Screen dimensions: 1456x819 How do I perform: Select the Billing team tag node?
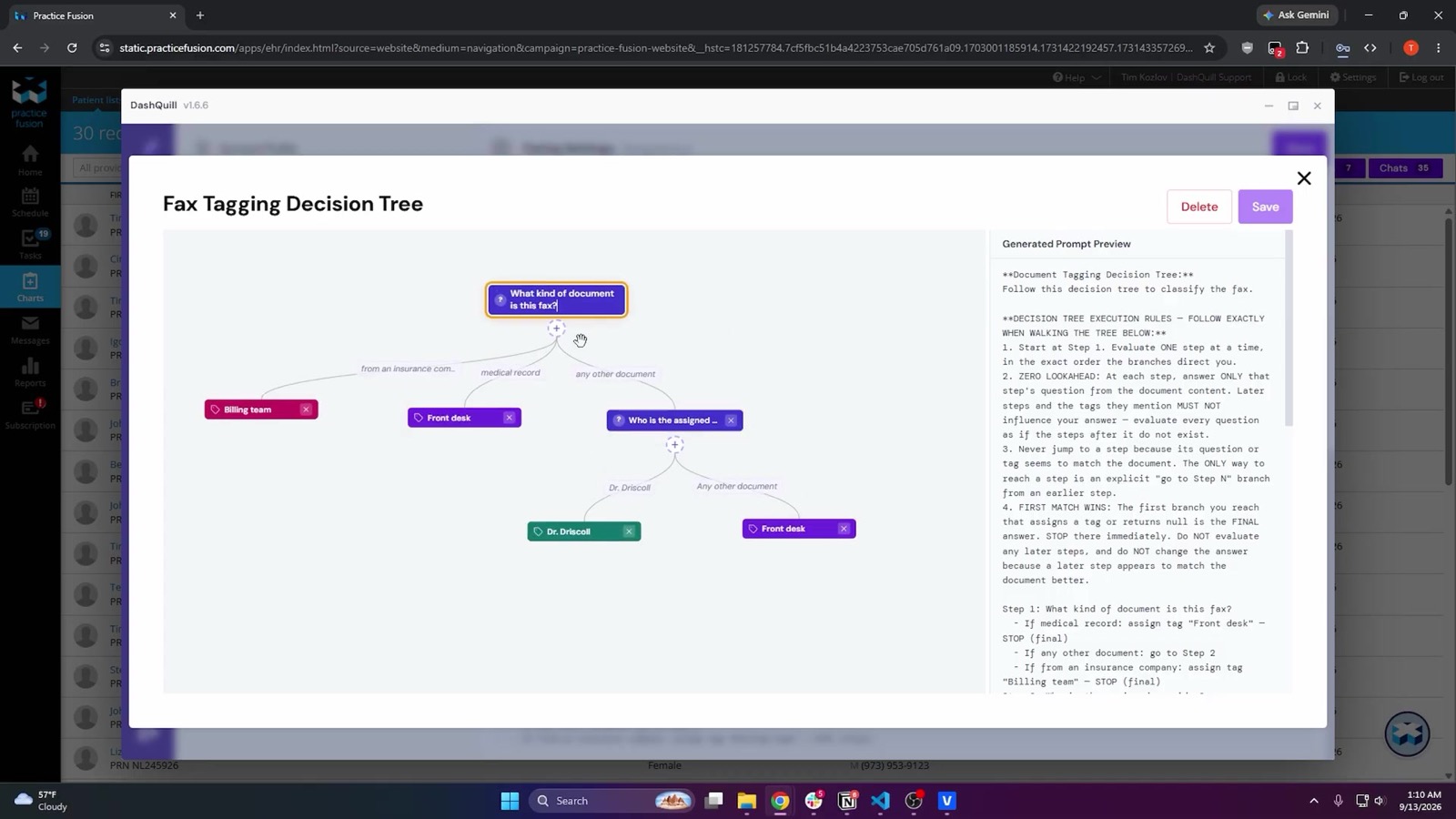[260, 409]
